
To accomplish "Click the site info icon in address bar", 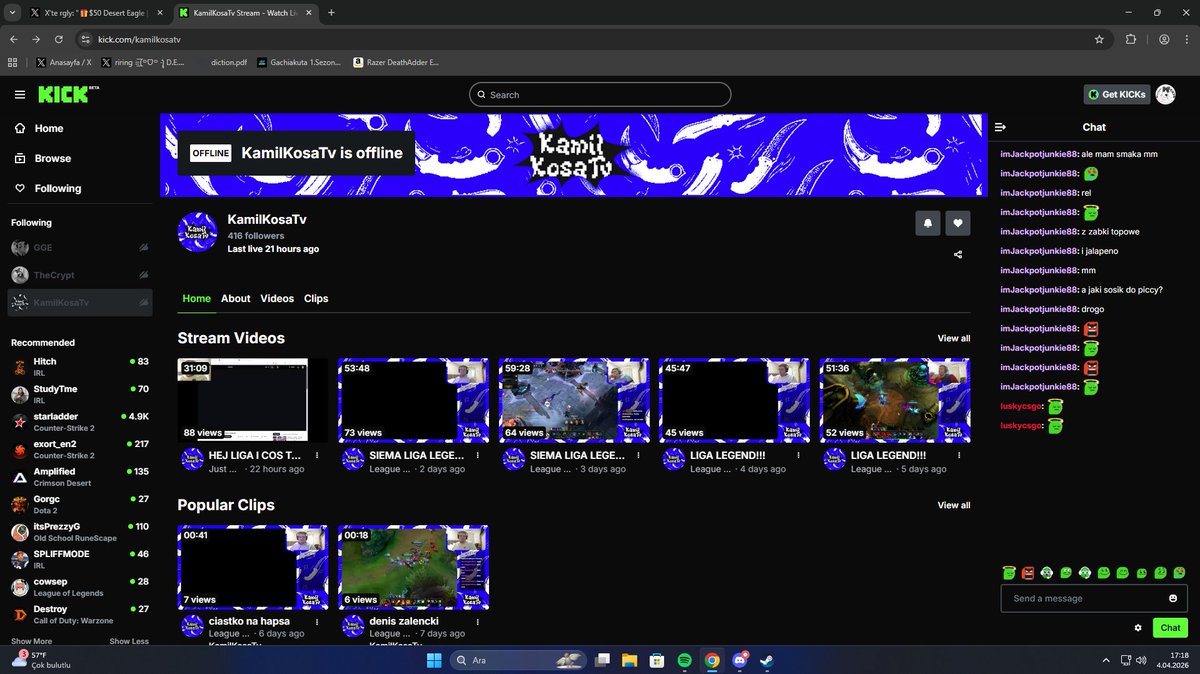I will point(85,39).
